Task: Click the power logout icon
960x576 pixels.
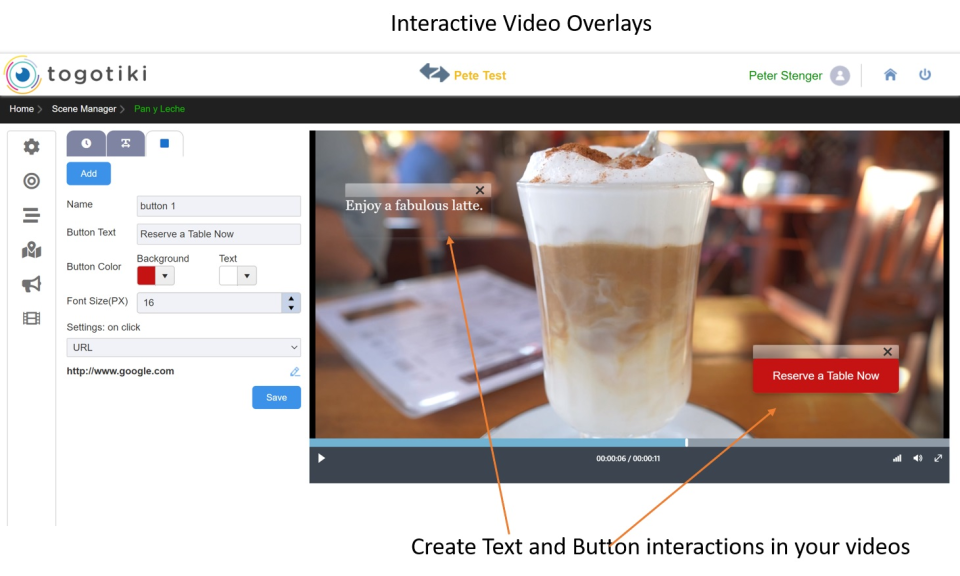Action: click(x=925, y=75)
